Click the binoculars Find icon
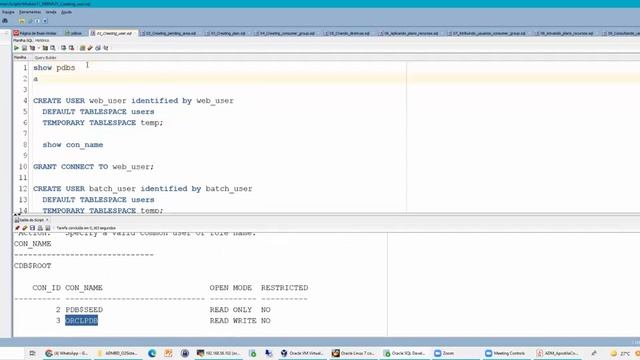 pos(5,21)
